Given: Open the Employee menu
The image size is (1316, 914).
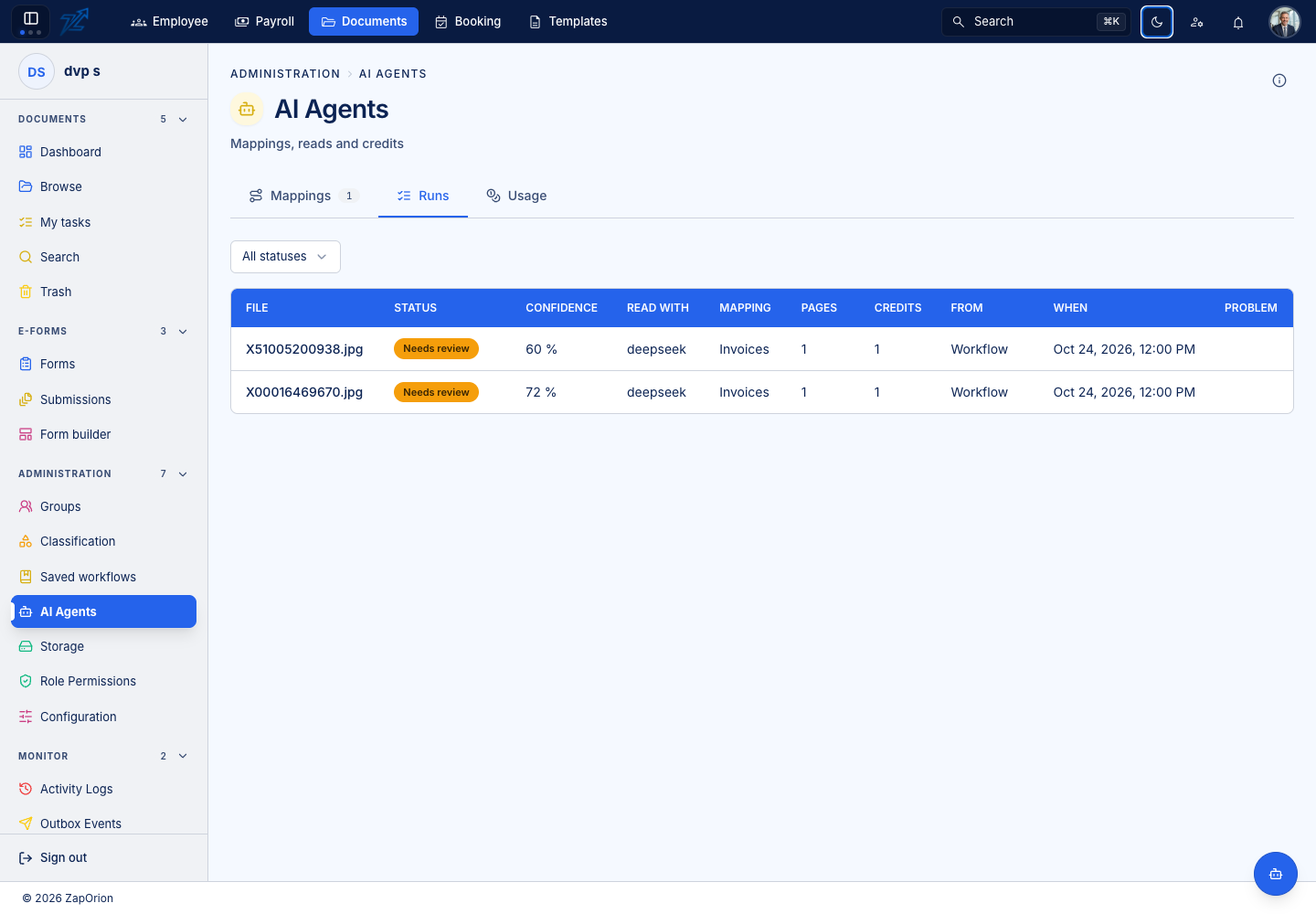Looking at the screenshot, I should [x=170, y=22].
